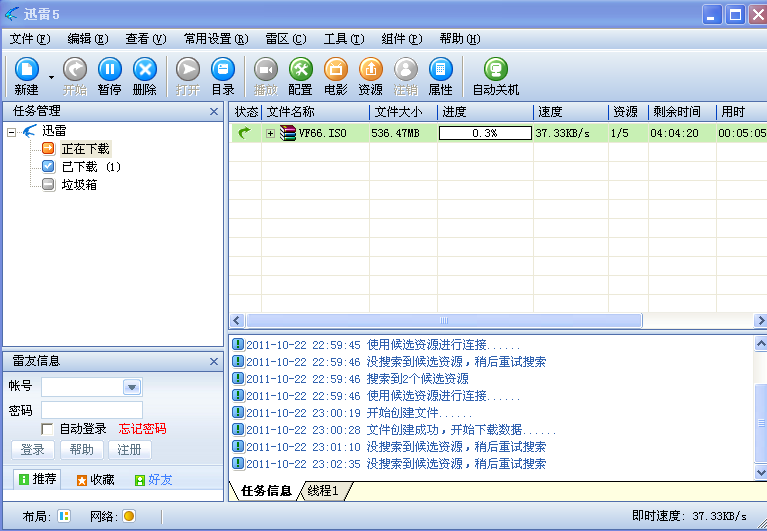The image size is (767, 531).
Task: Click the log pane's scroll up arrow
Action: (x=761, y=344)
